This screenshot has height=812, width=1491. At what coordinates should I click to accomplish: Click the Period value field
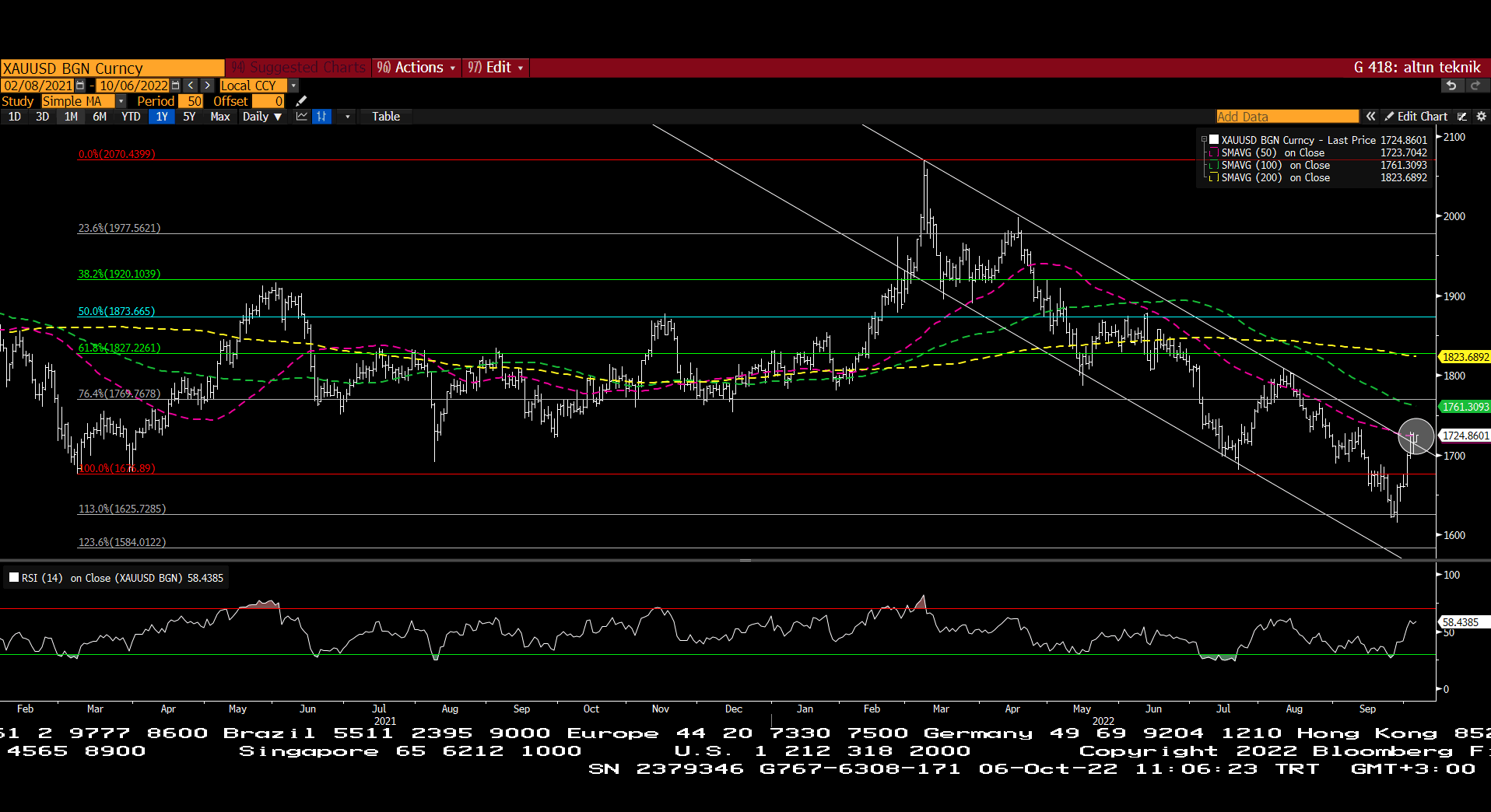coord(191,101)
